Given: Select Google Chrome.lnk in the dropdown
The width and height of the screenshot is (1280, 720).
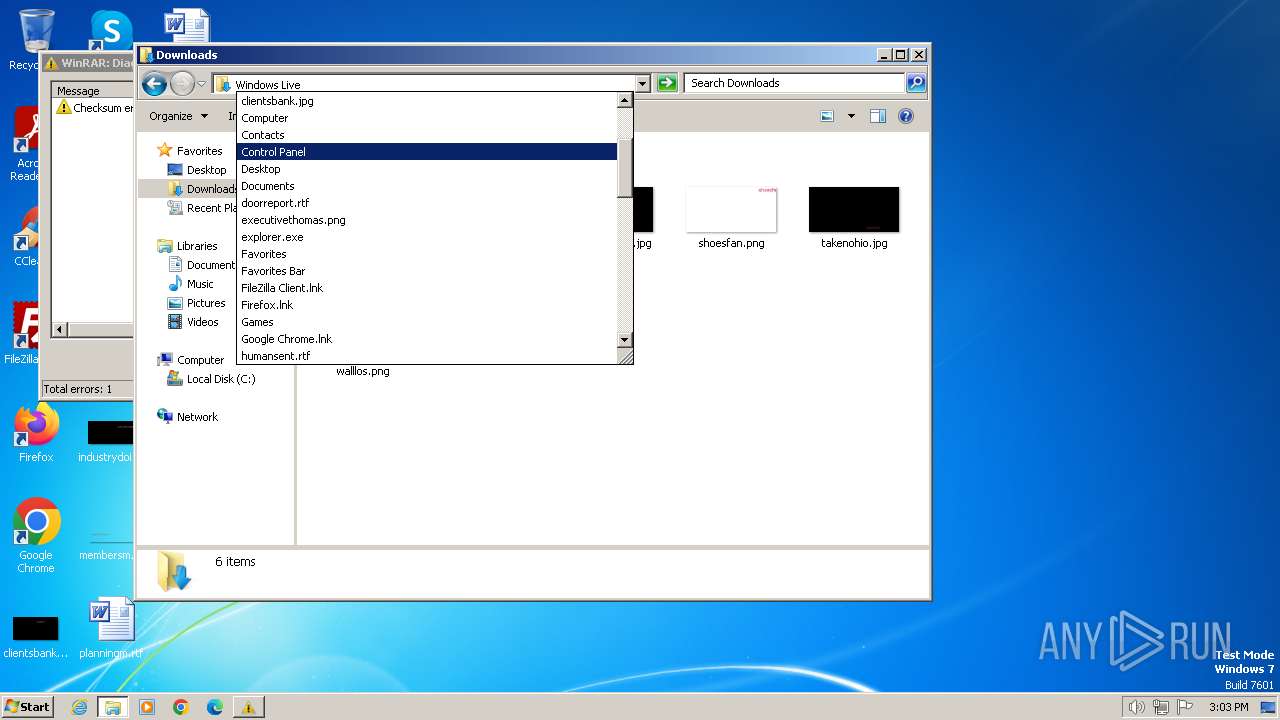Looking at the screenshot, I should pyautogui.click(x=427, y=339).
